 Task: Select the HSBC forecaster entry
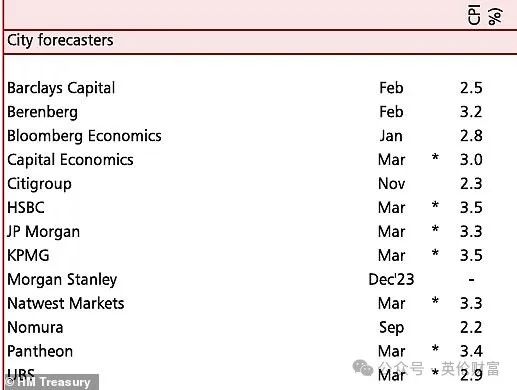26,208
